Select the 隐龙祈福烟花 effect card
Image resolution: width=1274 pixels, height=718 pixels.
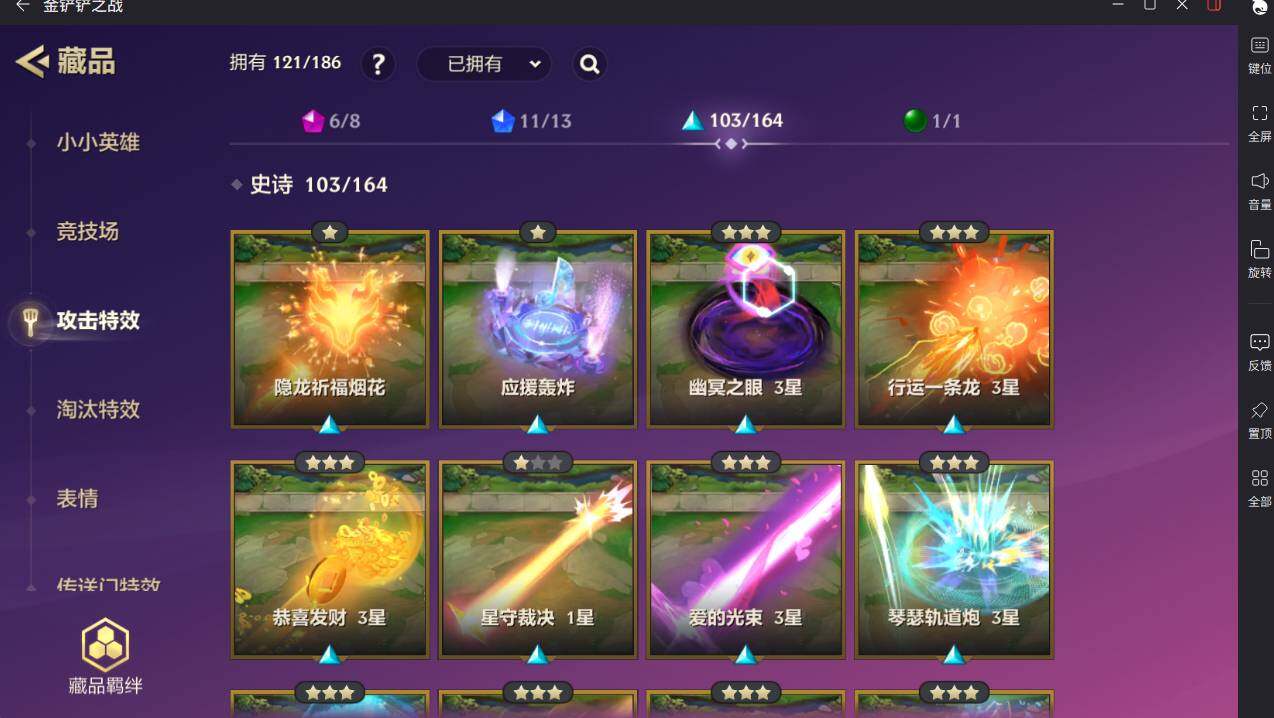point(330,329)
